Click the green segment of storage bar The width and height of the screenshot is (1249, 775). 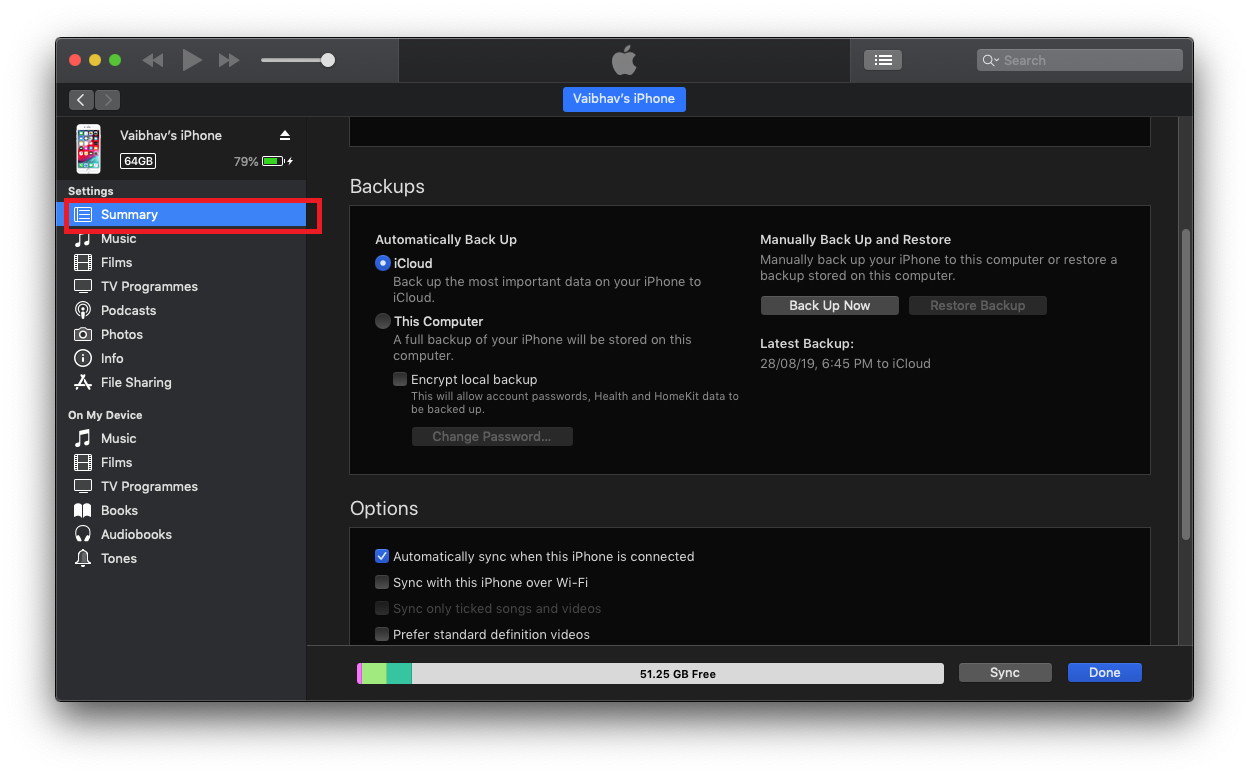374,674
